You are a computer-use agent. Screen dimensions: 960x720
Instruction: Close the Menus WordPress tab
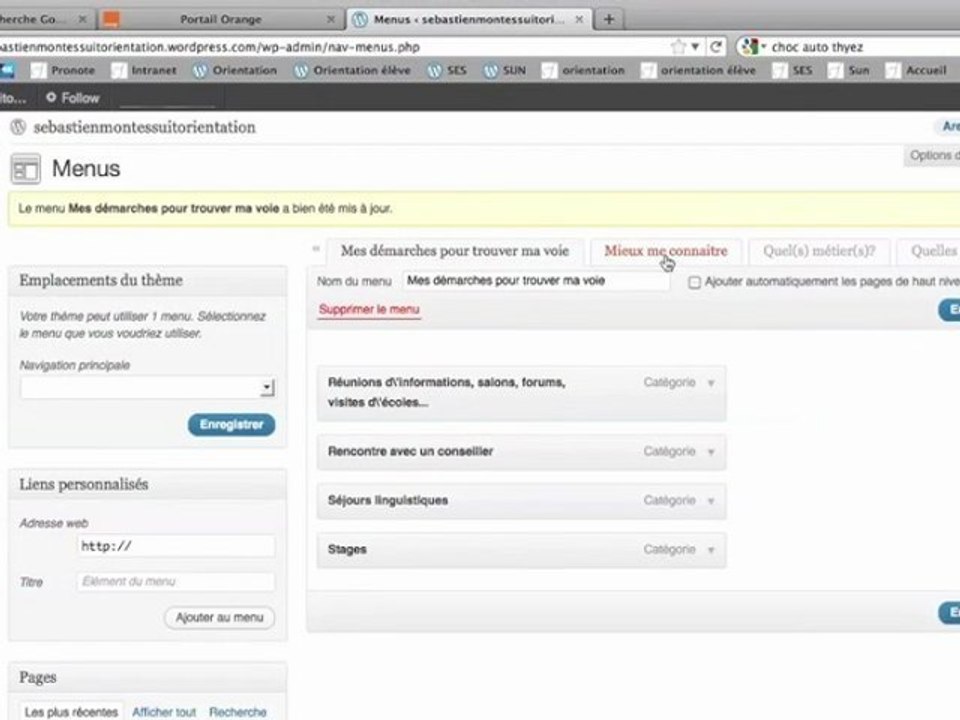click(579, 19)
